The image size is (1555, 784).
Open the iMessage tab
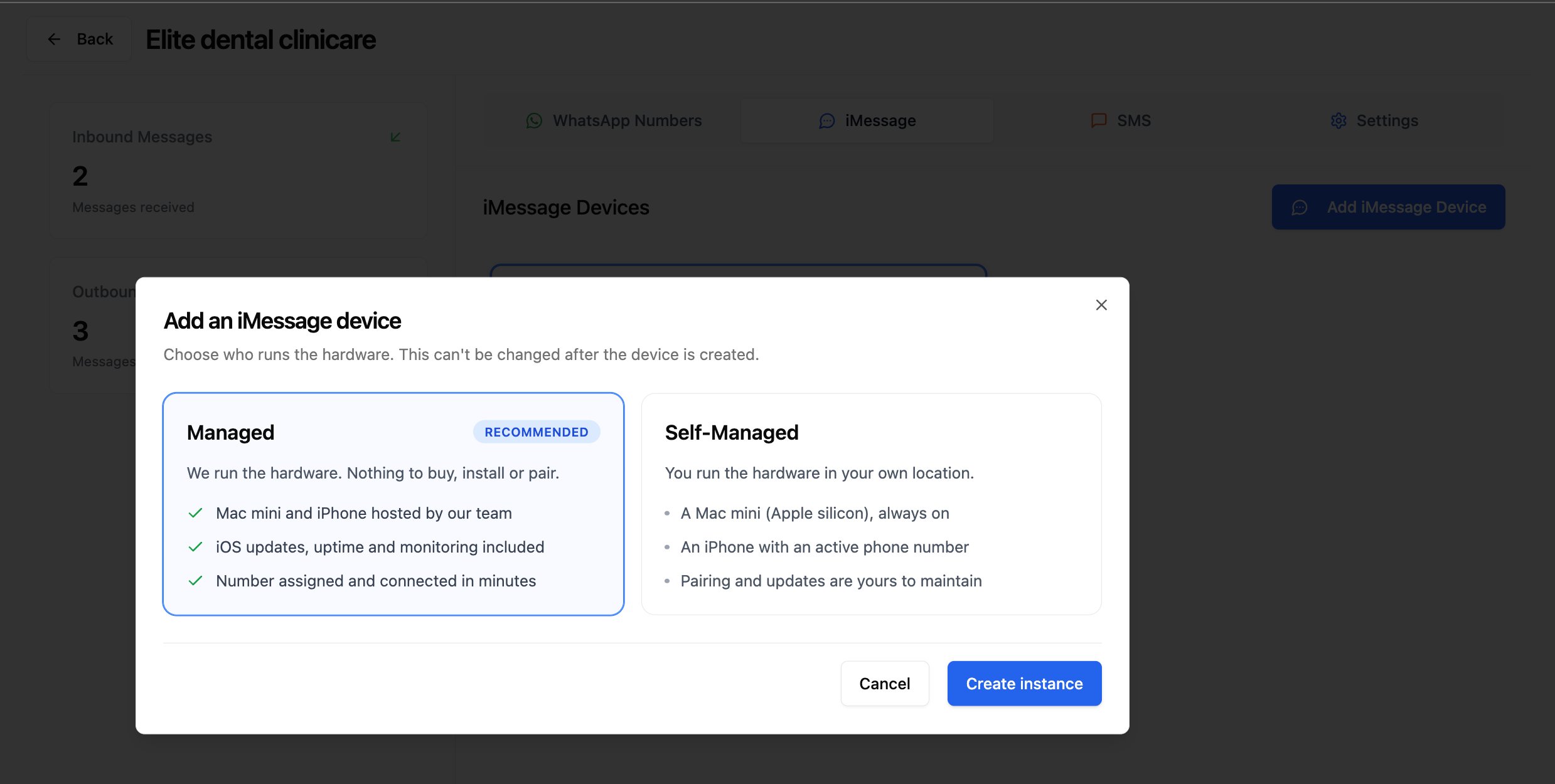867,120
